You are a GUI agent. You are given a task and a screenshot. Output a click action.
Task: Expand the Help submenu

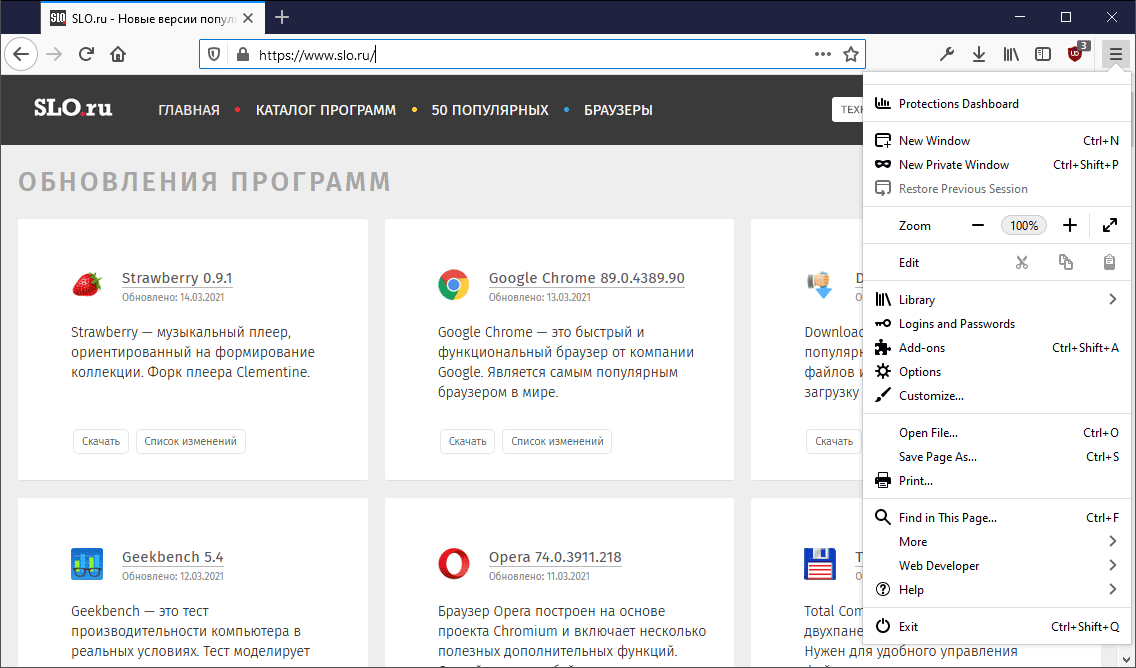[x=996, y=589]
